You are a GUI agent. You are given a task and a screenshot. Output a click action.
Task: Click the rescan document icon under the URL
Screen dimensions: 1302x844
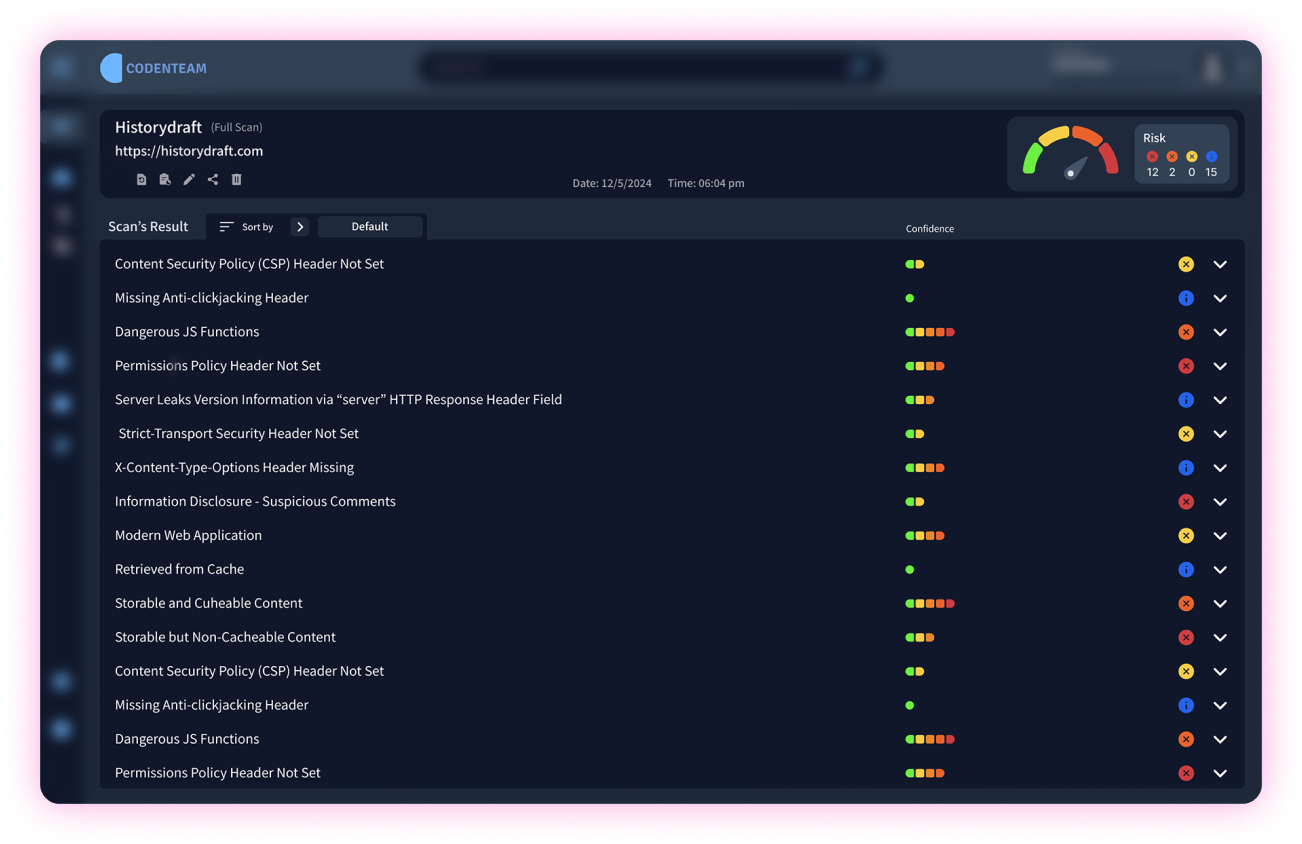pyautogui.click(x=141, y=180)
